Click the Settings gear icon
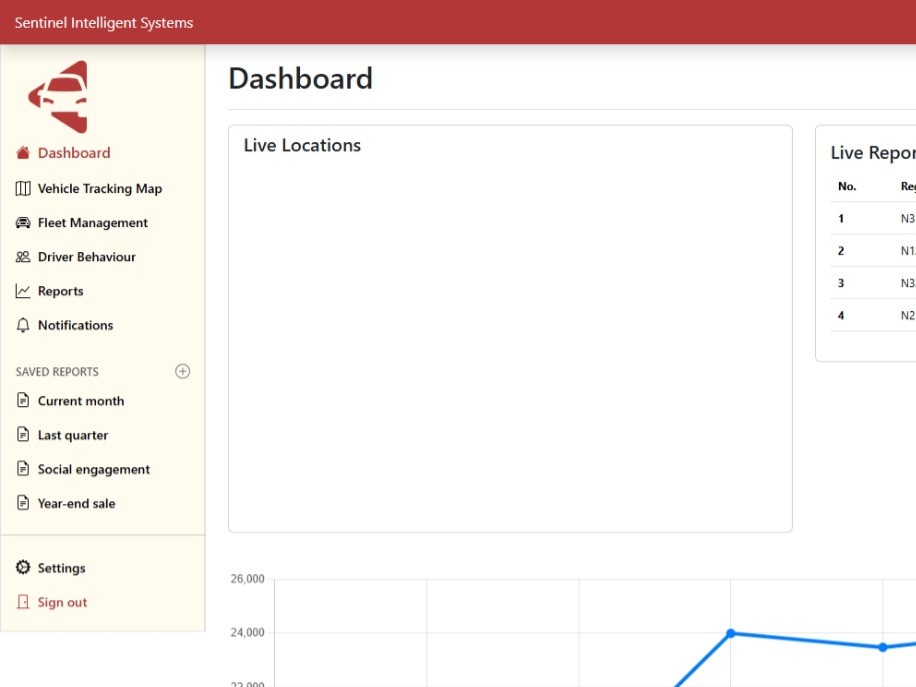Screen dimensions: 916x687 coord(23,567)
